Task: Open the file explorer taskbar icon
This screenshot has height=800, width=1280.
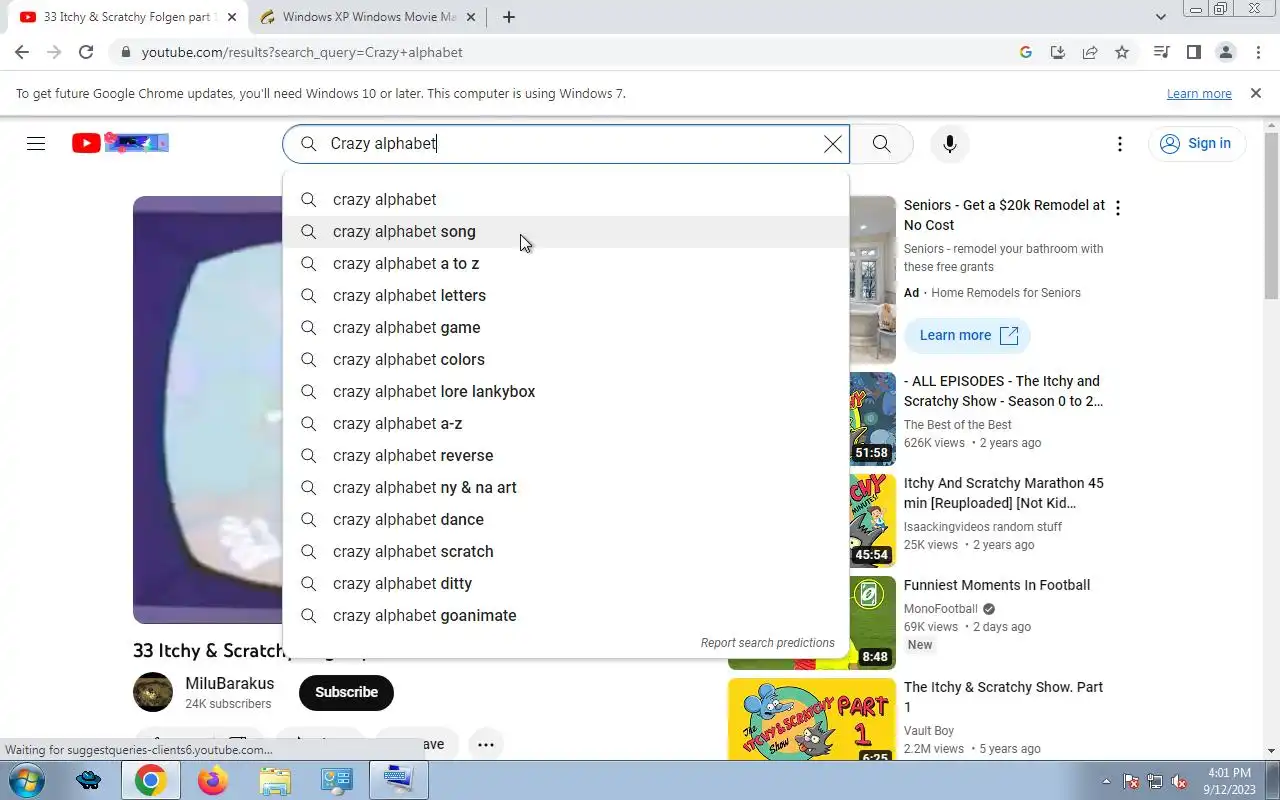Action: click(274, 780)
